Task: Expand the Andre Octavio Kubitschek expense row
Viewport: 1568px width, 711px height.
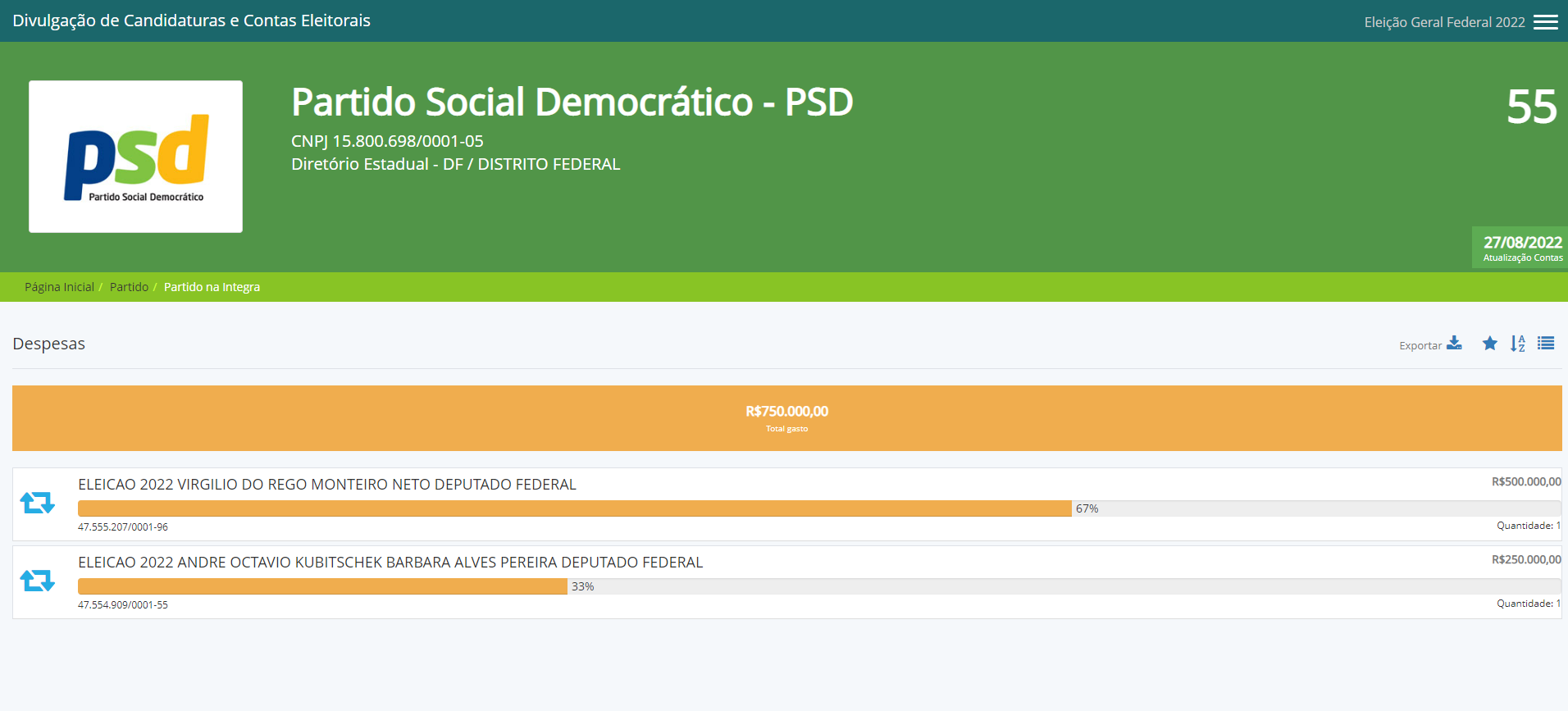Action: pyautogui.click(x=390, y=563)
